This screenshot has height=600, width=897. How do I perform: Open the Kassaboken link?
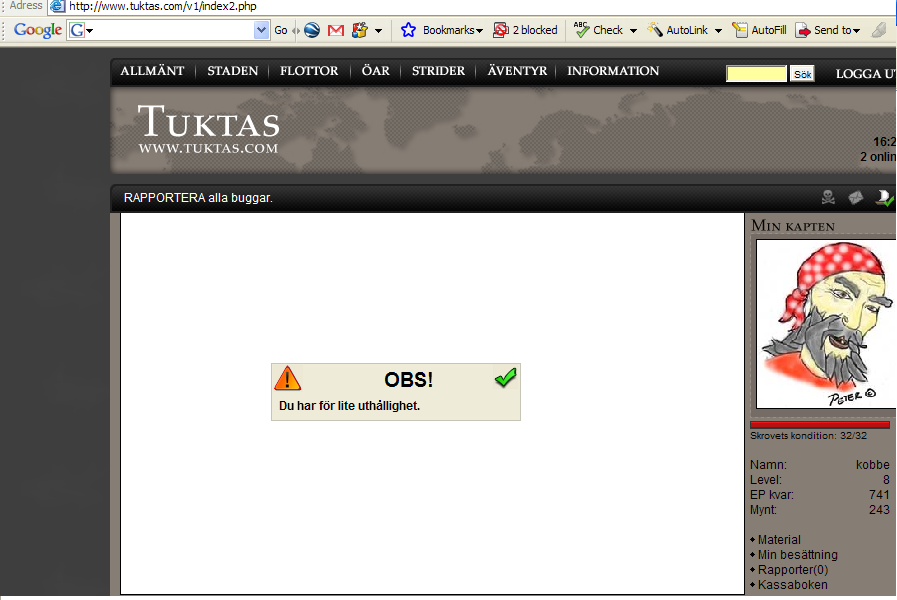coord(792,585)
